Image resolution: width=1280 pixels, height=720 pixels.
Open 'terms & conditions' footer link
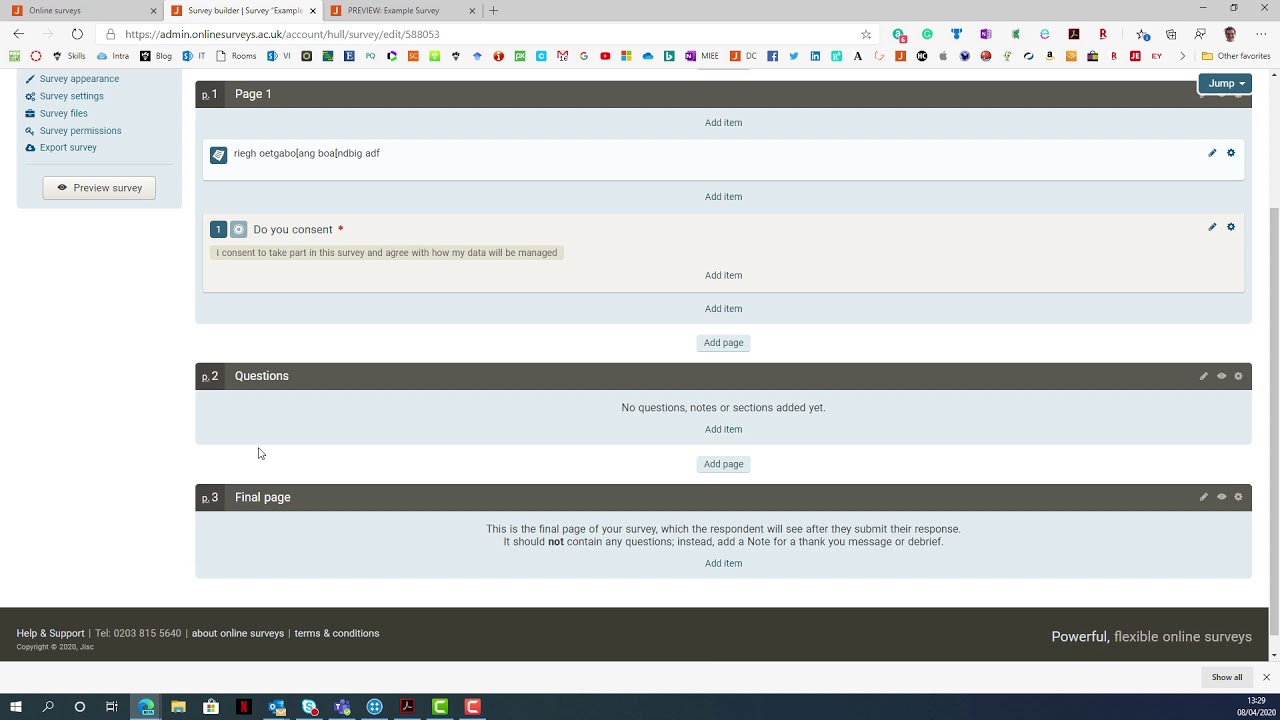337,633
